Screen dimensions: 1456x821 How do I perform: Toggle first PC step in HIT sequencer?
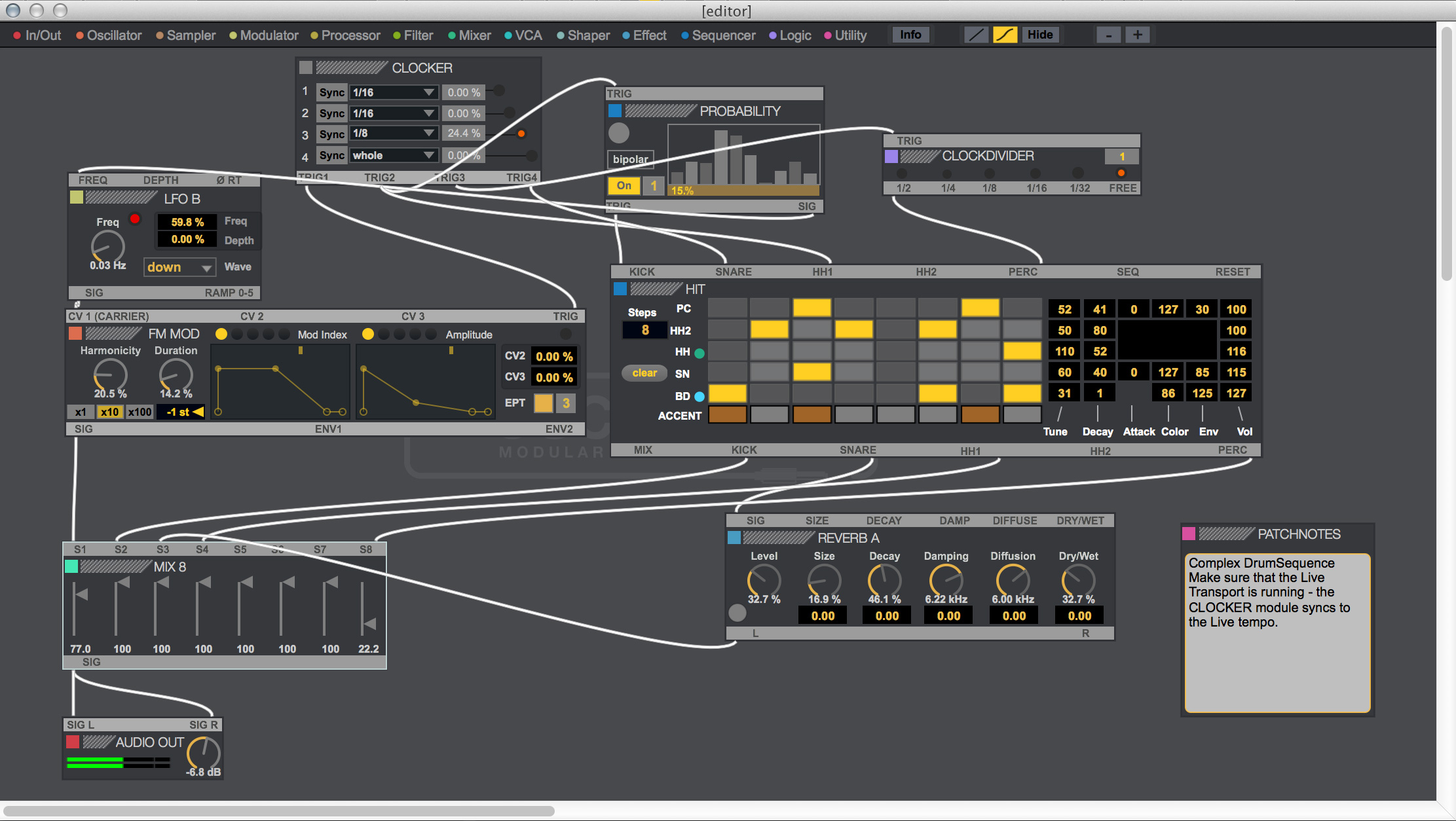[727, 308]
